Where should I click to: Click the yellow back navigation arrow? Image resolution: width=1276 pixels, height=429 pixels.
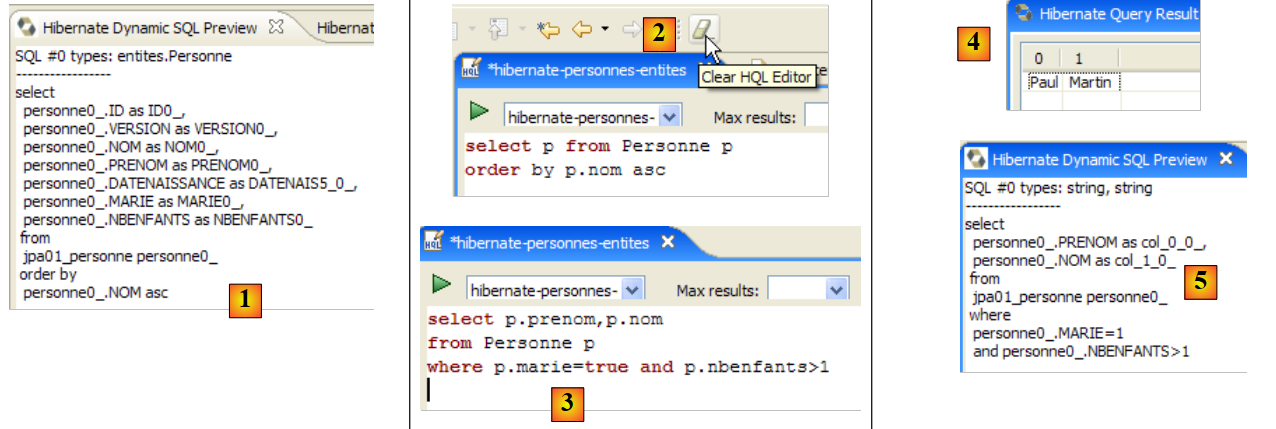tap(582, 30)
